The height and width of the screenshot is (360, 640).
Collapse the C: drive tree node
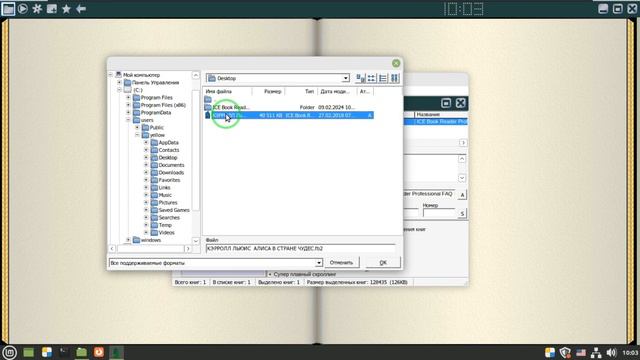click(120, 90)
